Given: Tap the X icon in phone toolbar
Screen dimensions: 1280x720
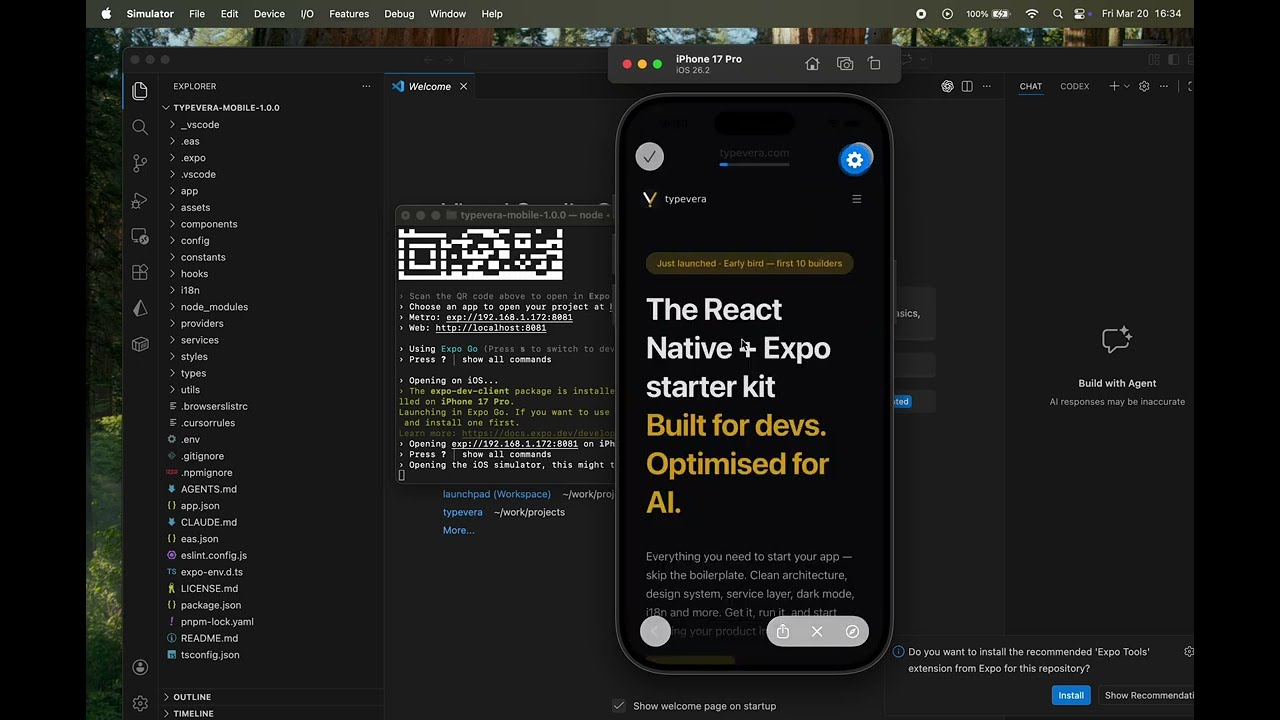Looking at the screenshot, I should (x=817, y=631).
